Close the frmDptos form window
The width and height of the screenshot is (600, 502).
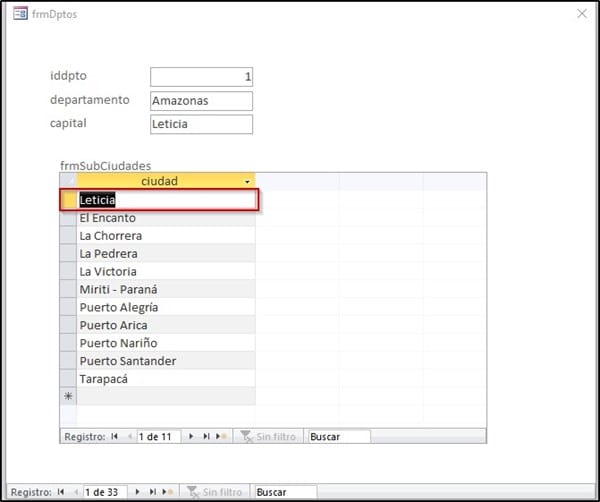pyautogui.click(x=582, y=14)
